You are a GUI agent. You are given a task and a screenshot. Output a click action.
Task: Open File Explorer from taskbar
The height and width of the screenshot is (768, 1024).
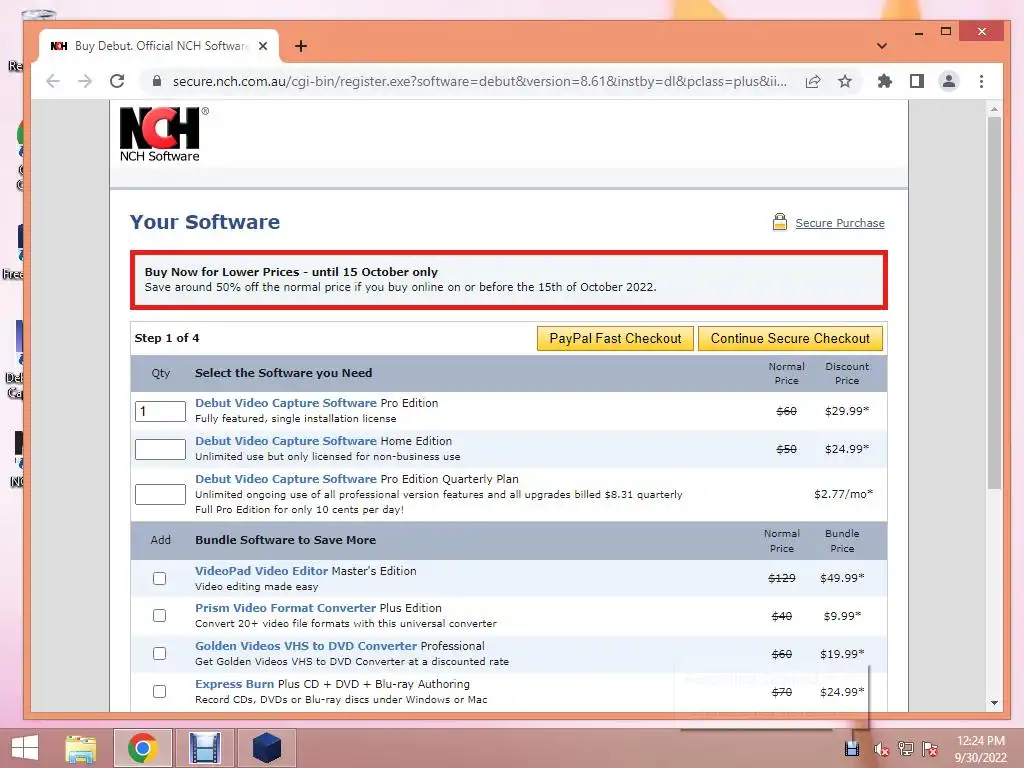pyautogui.click(x=81, y=748)
